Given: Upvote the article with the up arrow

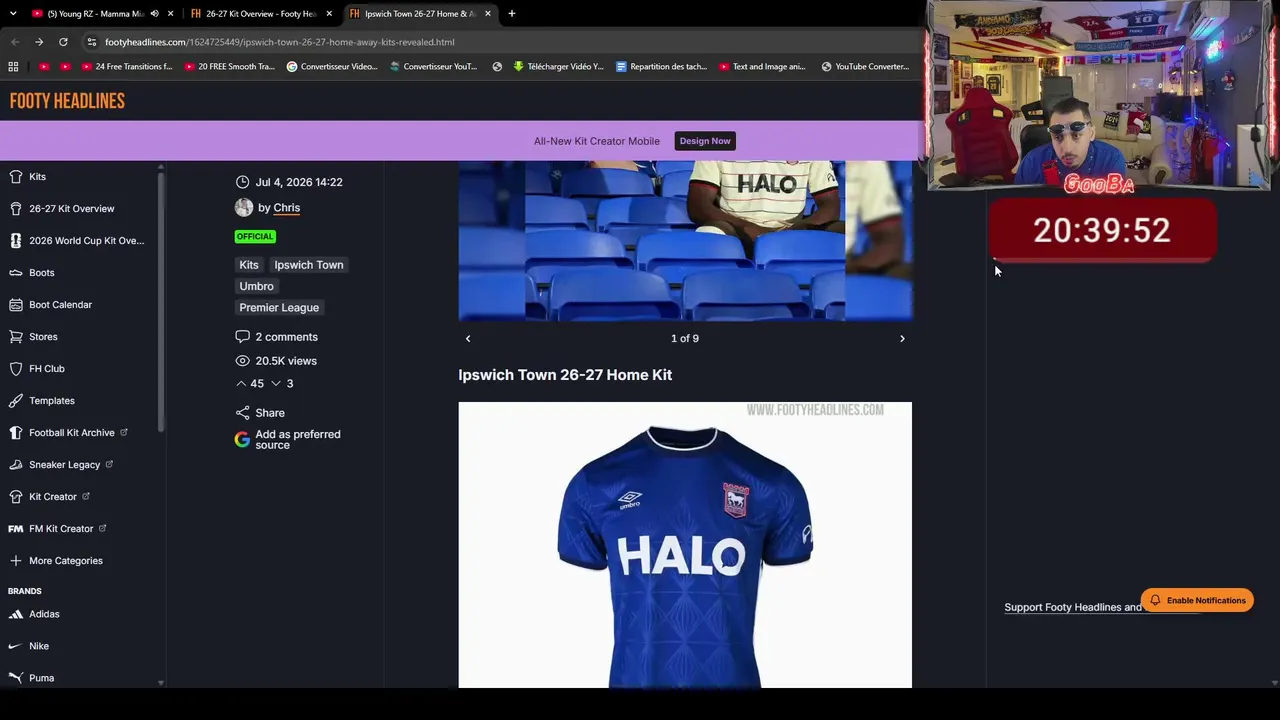Looking at the screenshot, I should click(x=241, y=384).
